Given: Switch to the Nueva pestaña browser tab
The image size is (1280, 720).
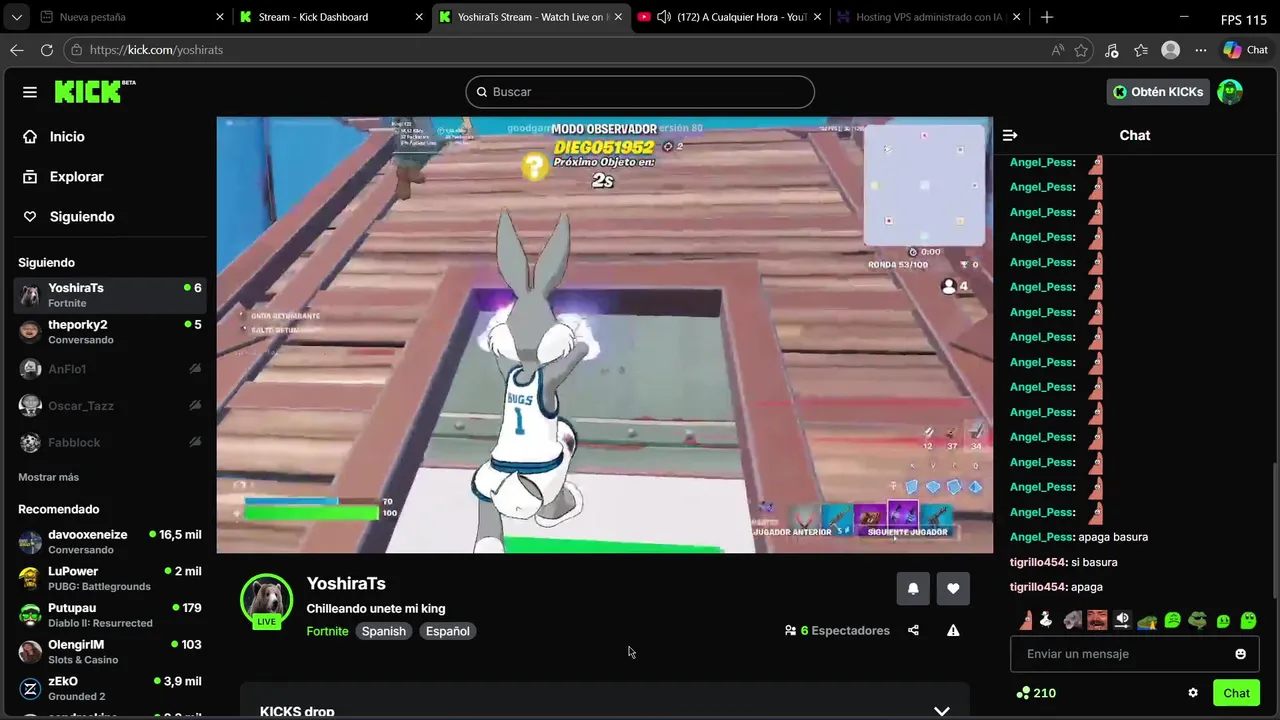Looking at the screenshot, I should pos(130,17).
